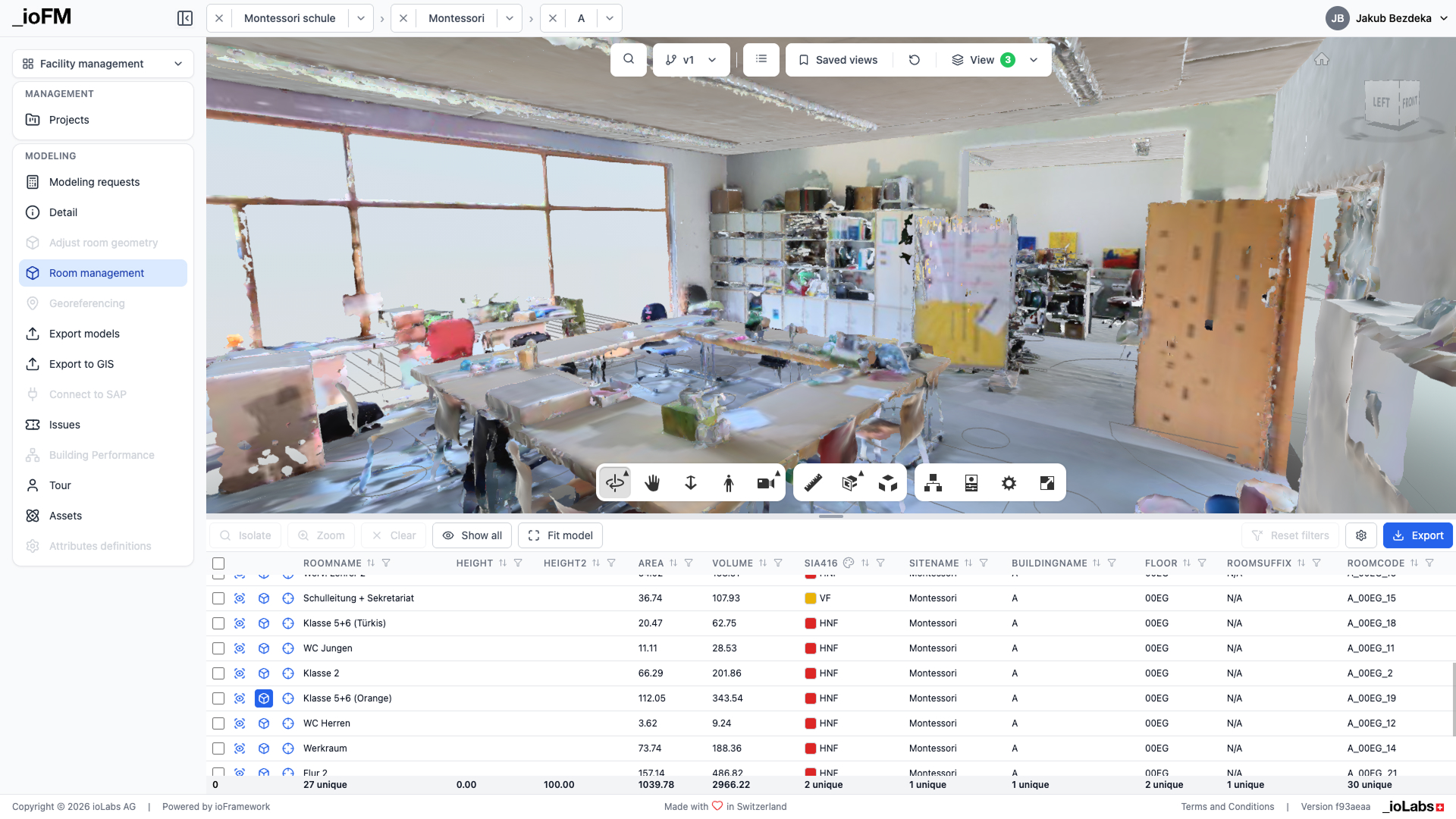The height and width of the screenshot is (819, 1456).
Task: Click VF color swatch for Schulleitung
Action: click(810, 598)
